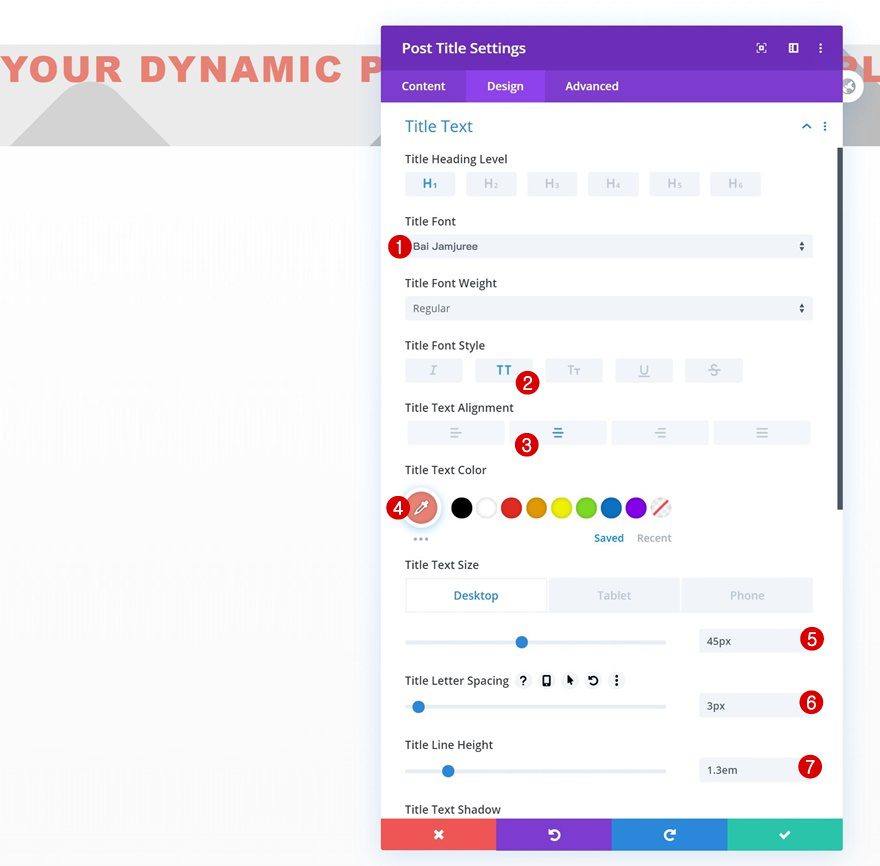Screen dimensions: 880x866
Task: Reset Title Letter Spacing with undo icon
Action: pyautogui.click(x=593, y=681)
